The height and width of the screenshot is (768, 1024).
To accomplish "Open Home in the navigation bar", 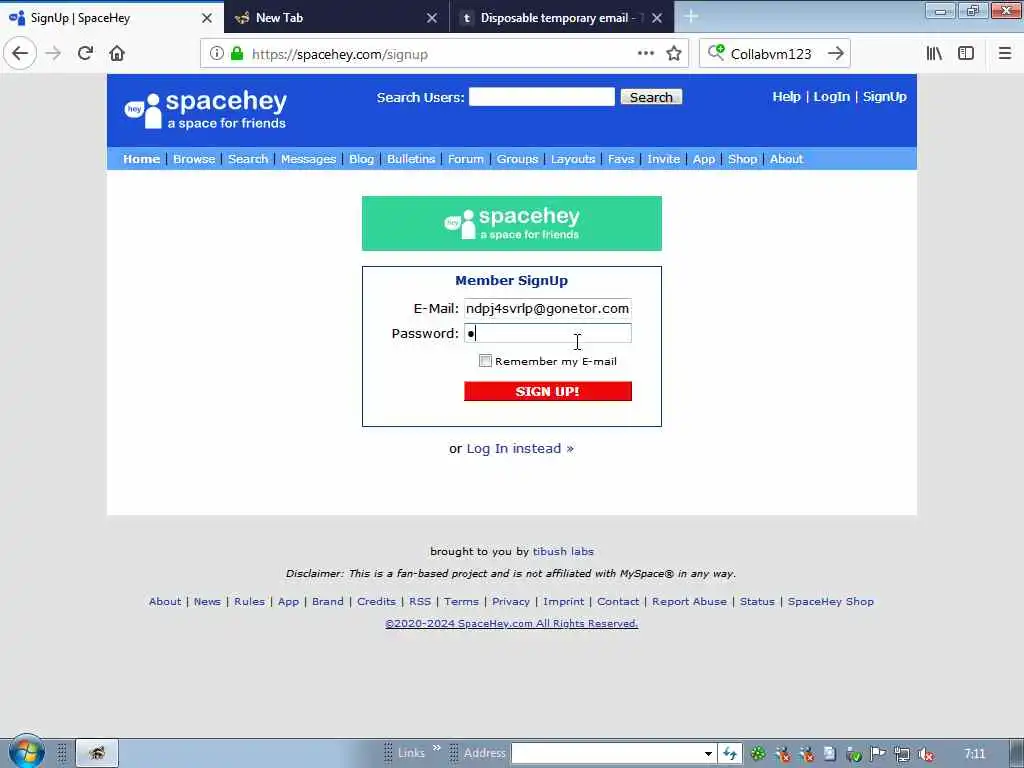I will [142, 159].
